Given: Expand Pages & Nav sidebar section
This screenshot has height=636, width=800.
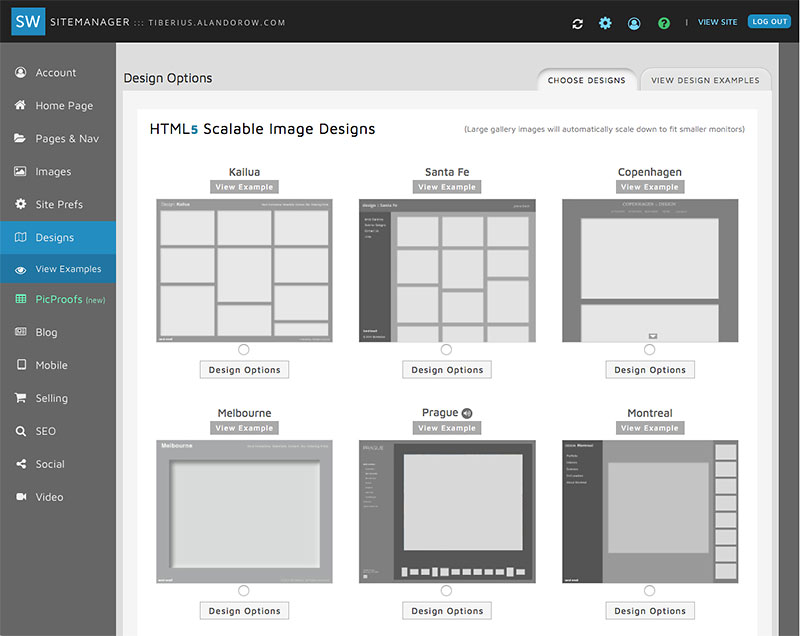Looking at the screenshot, I should (x=66, y=139).
